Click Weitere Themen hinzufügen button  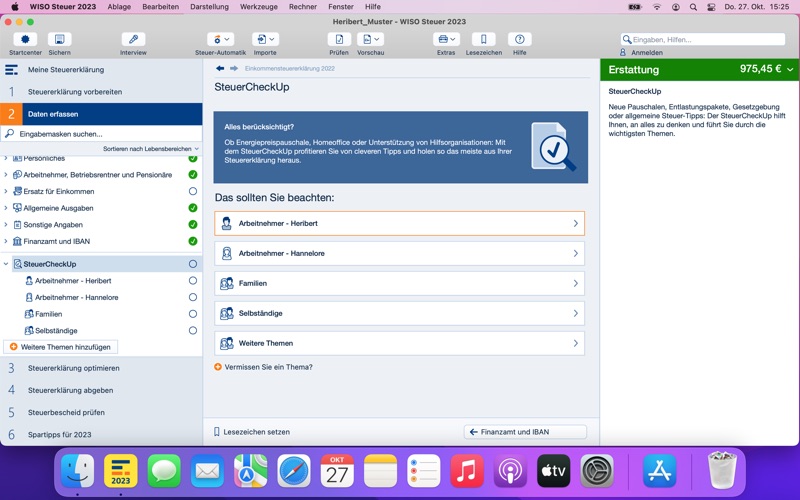tap(61, 347)
